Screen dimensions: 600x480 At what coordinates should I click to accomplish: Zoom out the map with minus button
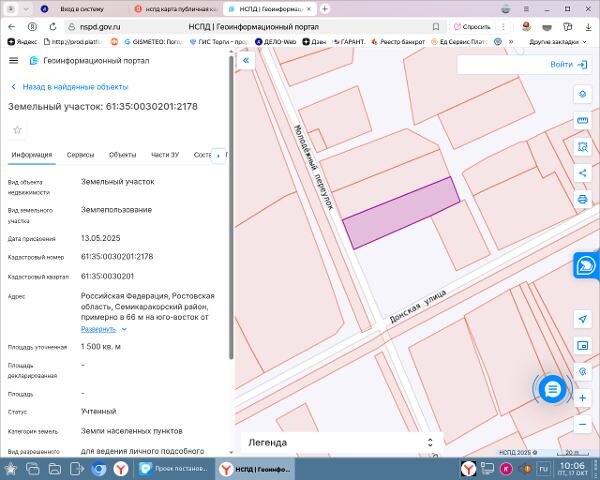[582, 424]
